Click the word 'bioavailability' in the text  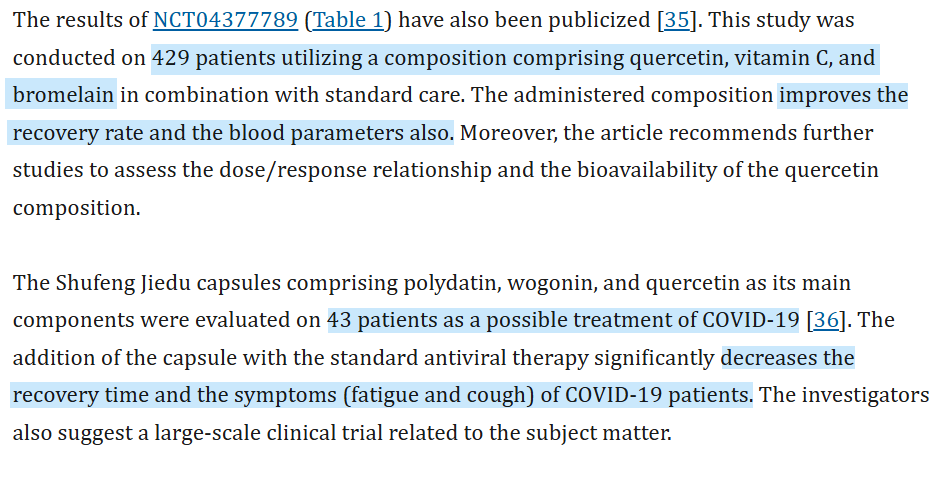(x=646, y=171)
